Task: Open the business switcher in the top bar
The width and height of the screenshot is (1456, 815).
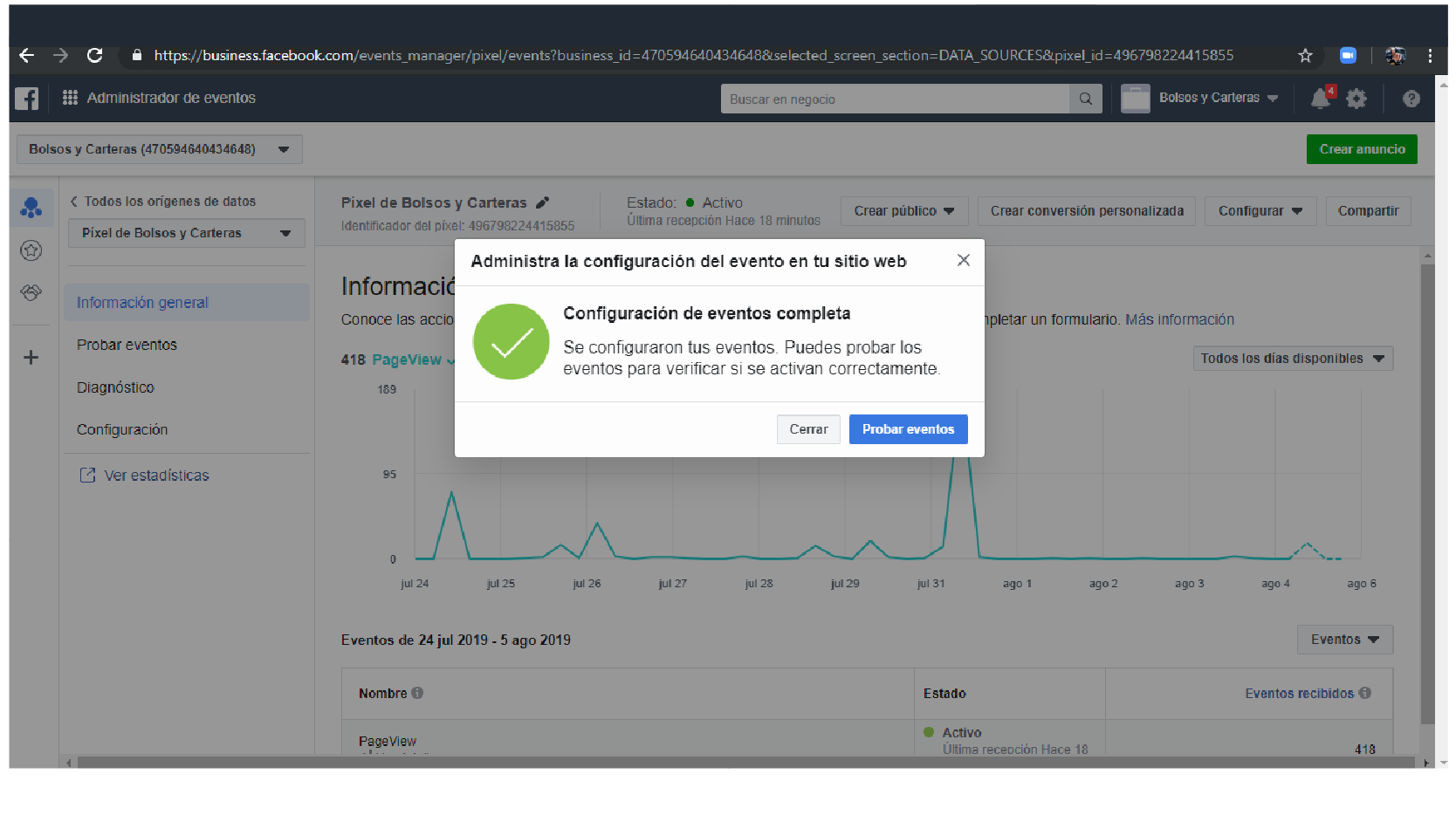Action: pyautogui.click(x=1219, y=98)
